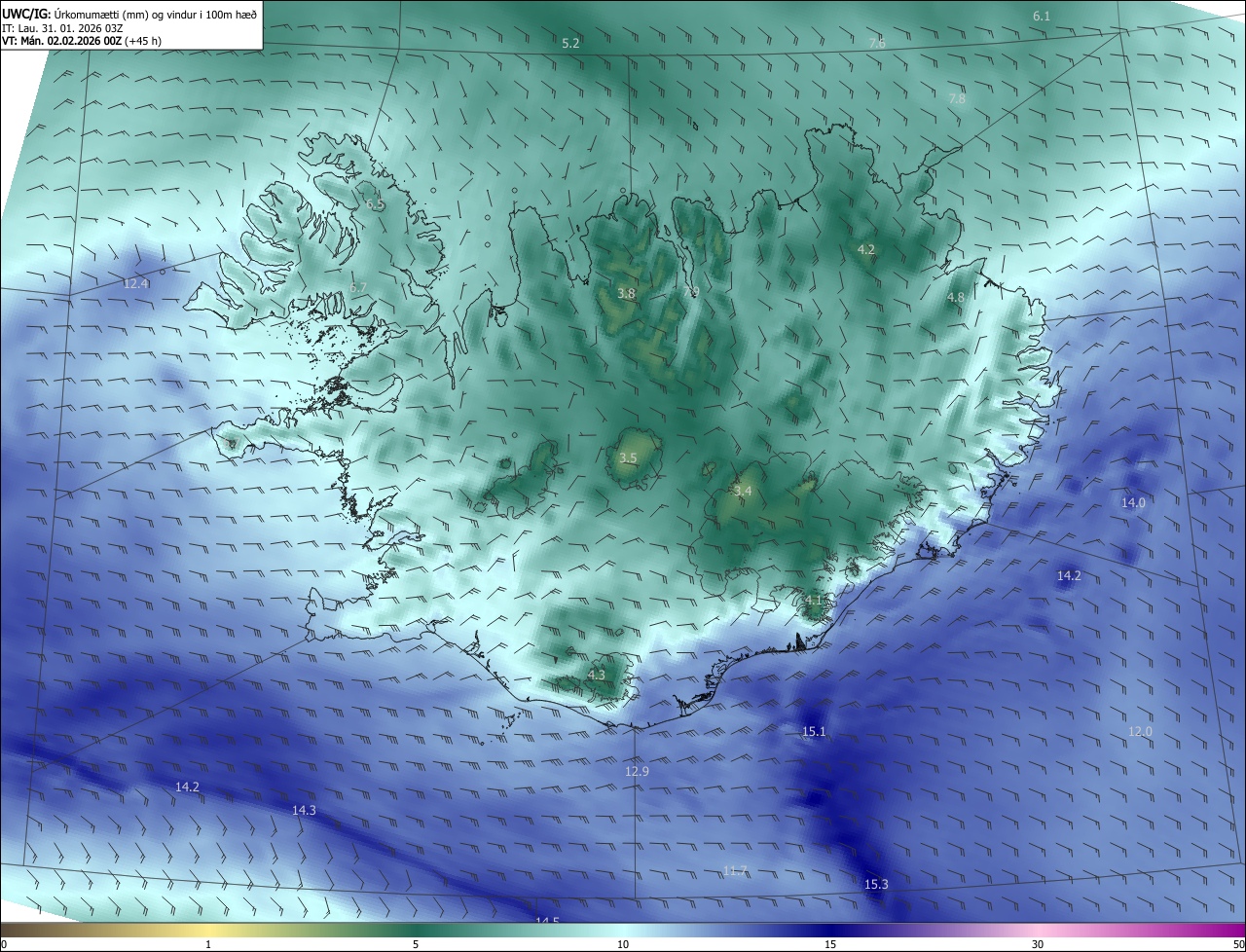This screenshot has height=952, width=1246.
Task: Pick the 7.6 value label
Action: coord(876,43)
